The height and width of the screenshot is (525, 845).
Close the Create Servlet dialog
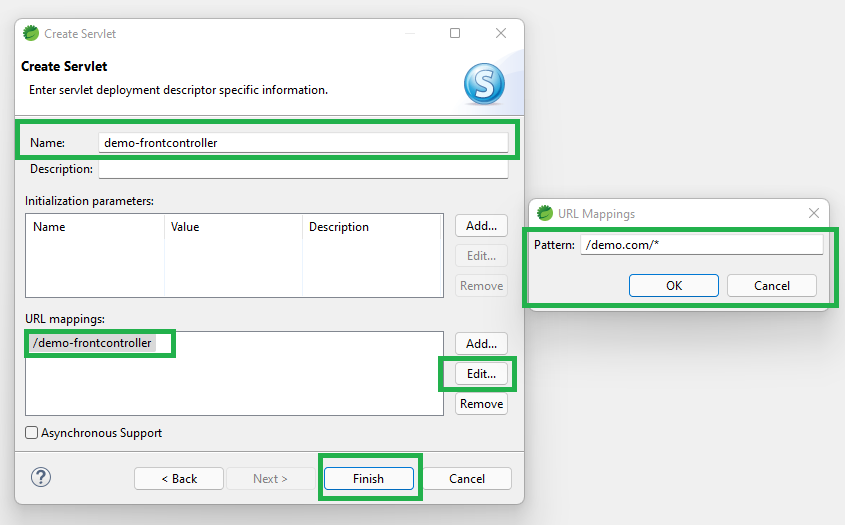[x=501, y=33]
